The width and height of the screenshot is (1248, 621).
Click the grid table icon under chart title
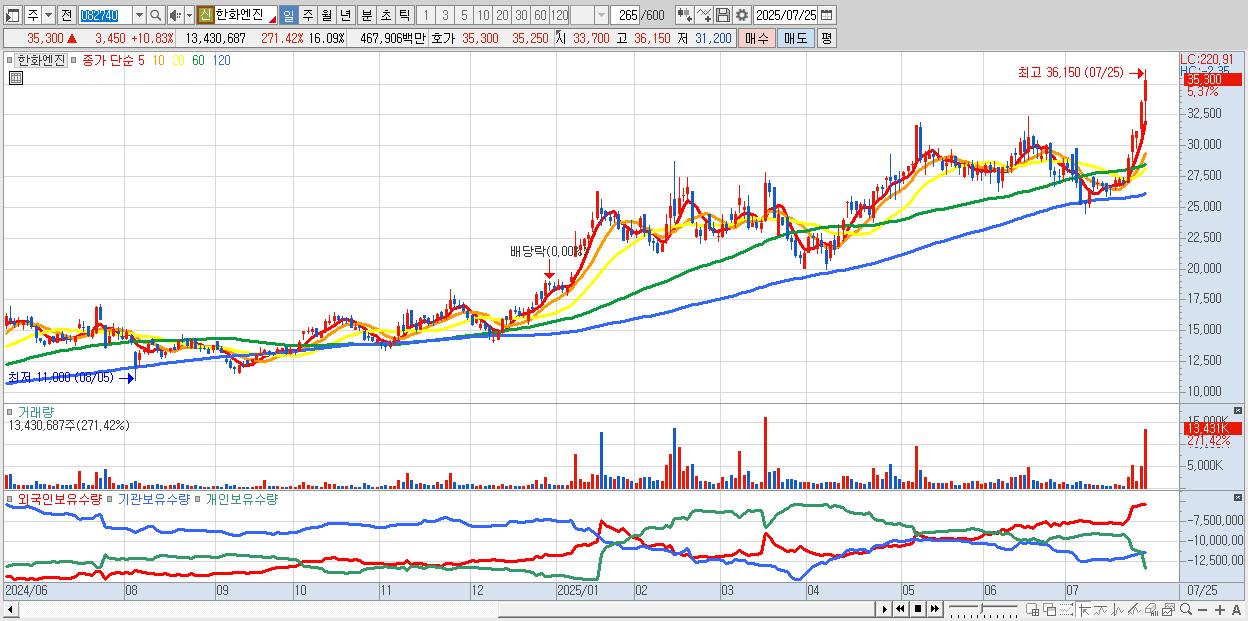17,77
